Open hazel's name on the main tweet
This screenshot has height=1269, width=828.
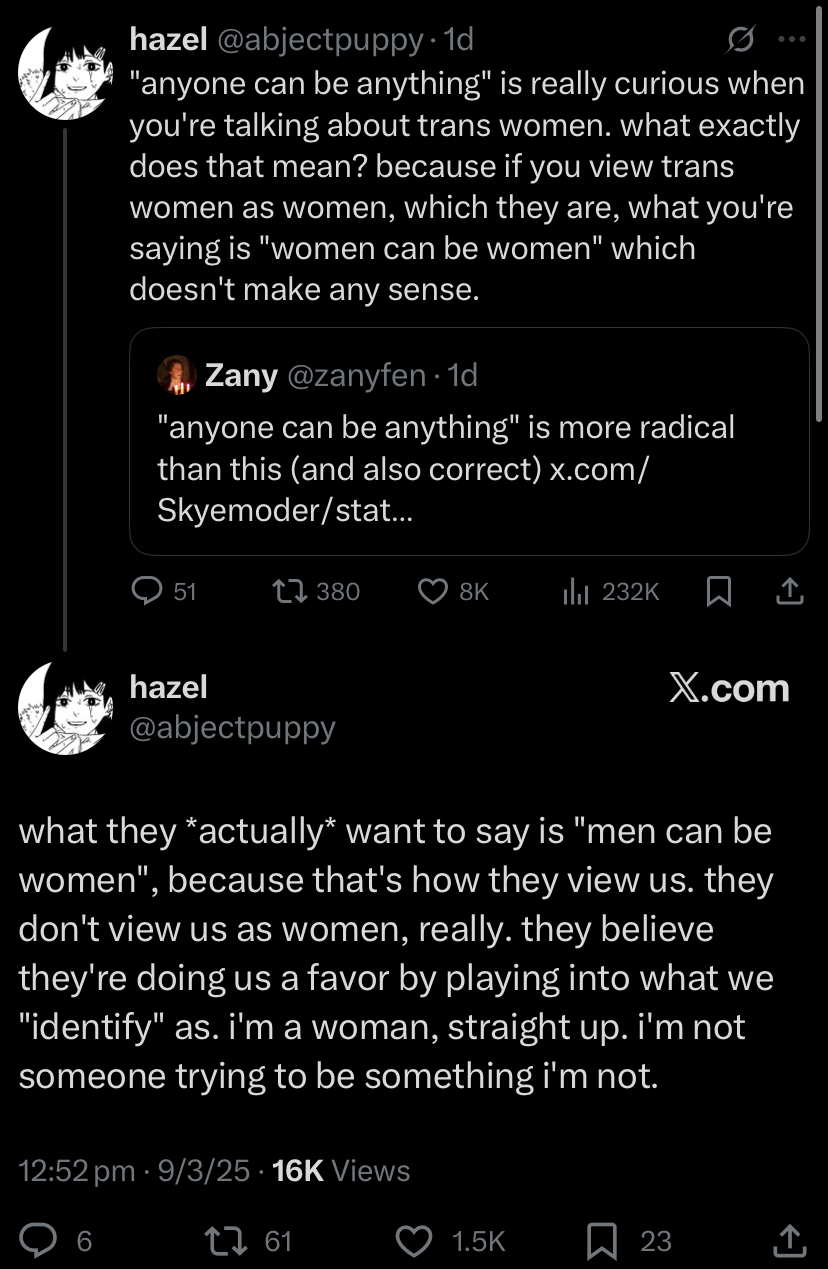coord(168,687)
